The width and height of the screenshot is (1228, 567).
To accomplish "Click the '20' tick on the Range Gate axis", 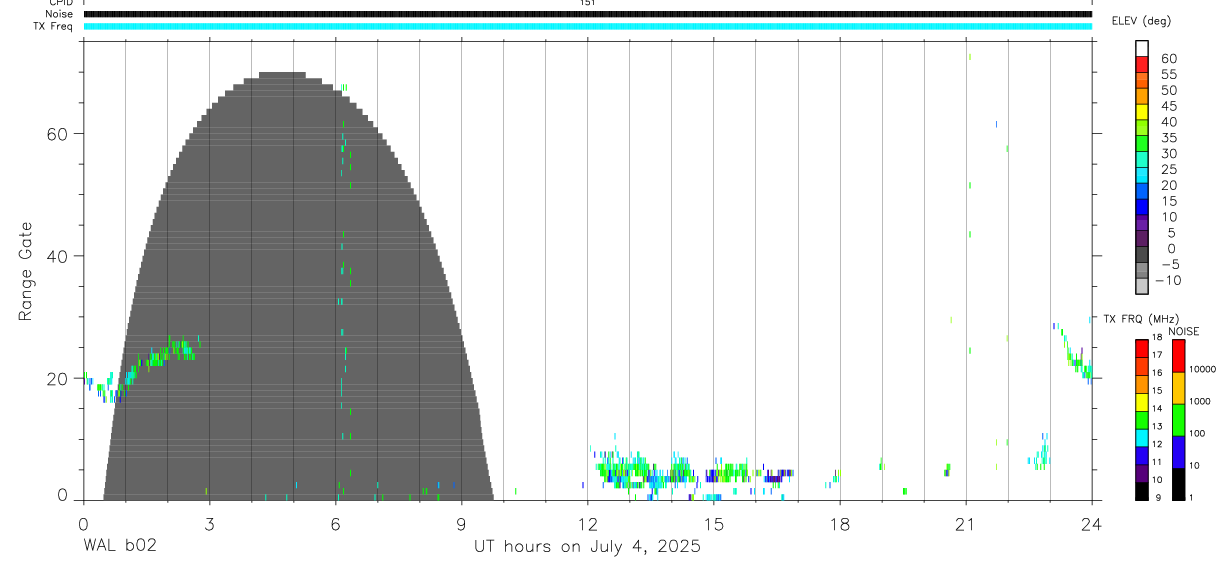I will pos(59,379).
